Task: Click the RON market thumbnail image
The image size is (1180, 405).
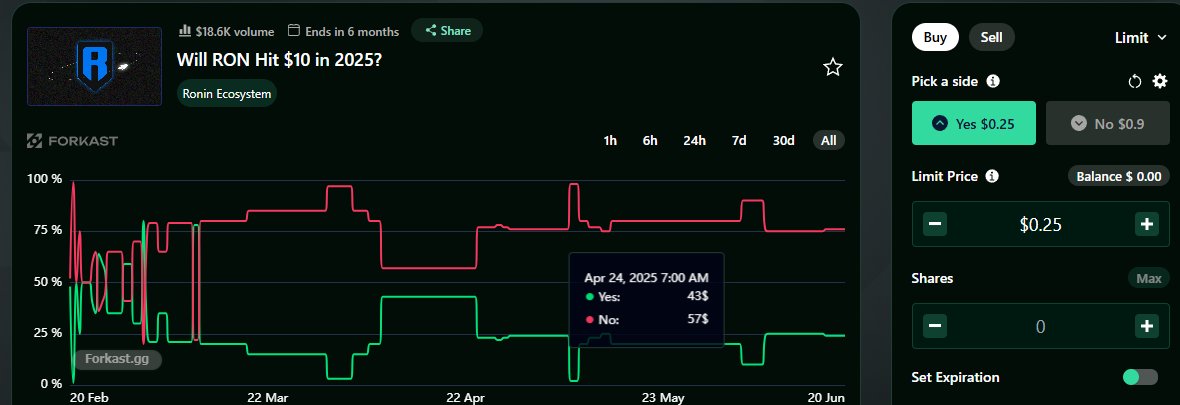Action: [x=94, y=66]
